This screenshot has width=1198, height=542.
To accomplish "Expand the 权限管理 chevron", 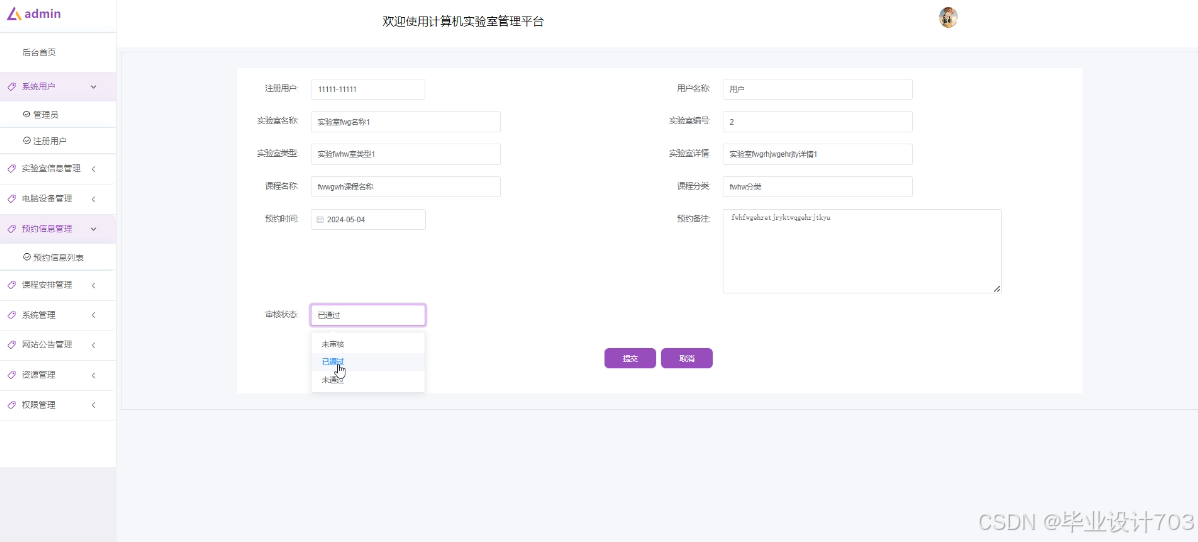I will click(x=93, y=405).
